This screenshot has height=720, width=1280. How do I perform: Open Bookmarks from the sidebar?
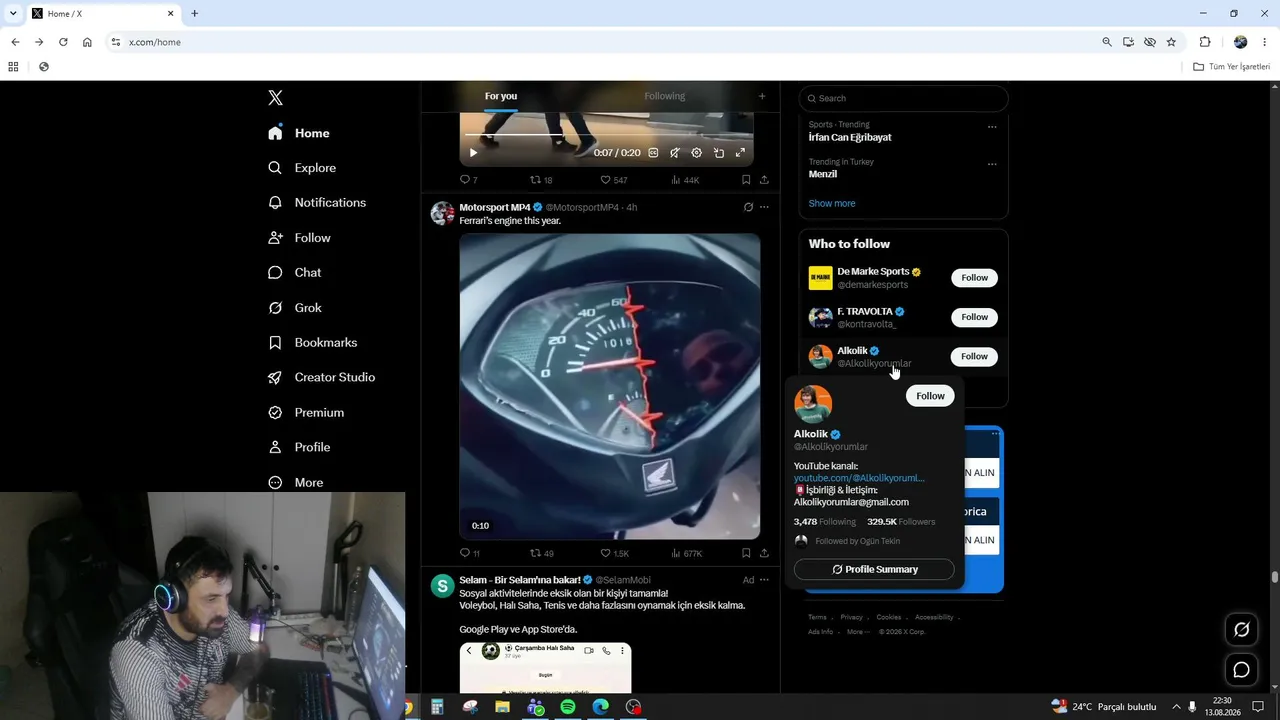312,343
